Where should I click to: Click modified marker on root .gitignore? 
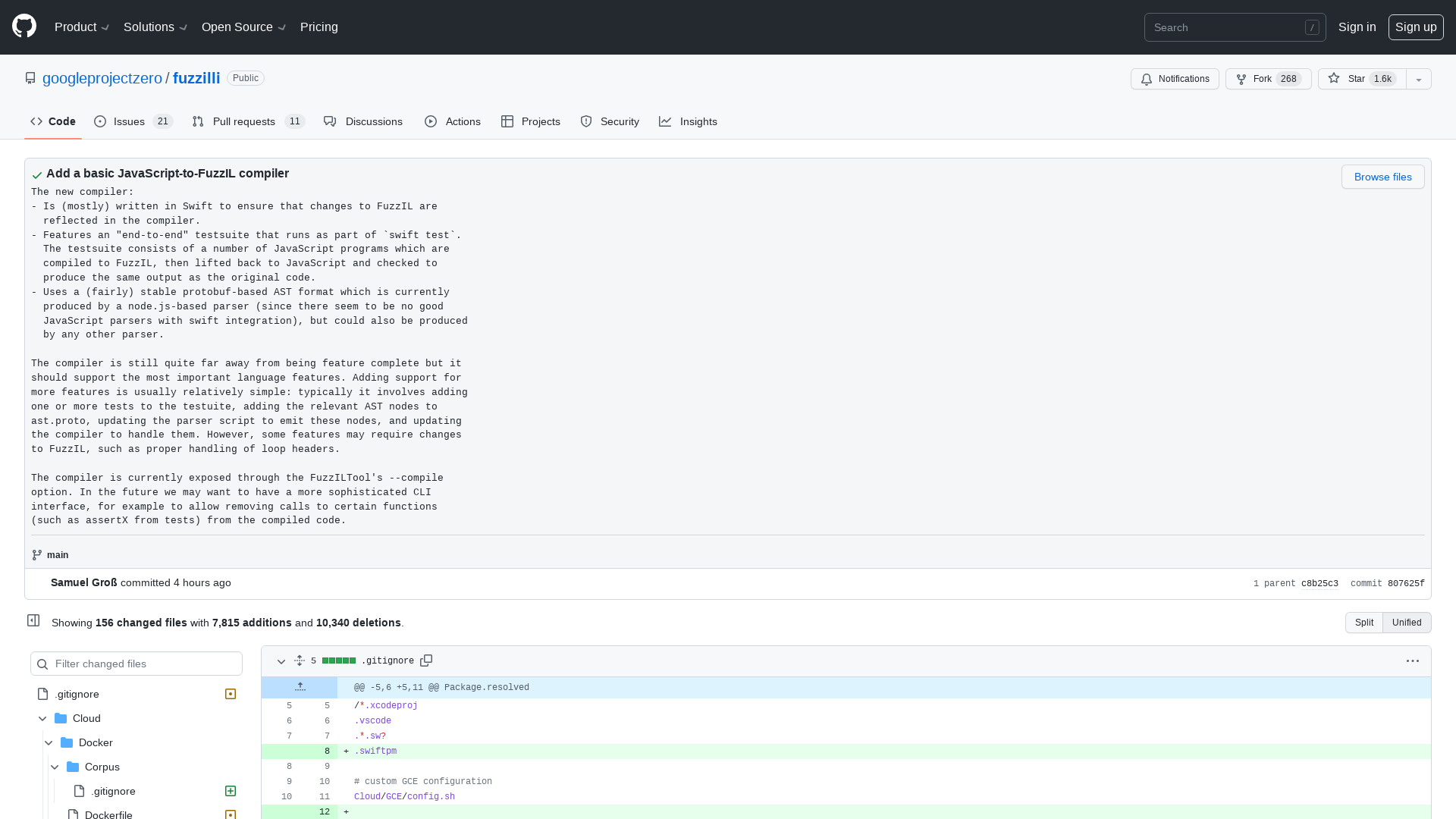(x=231, y=694)
